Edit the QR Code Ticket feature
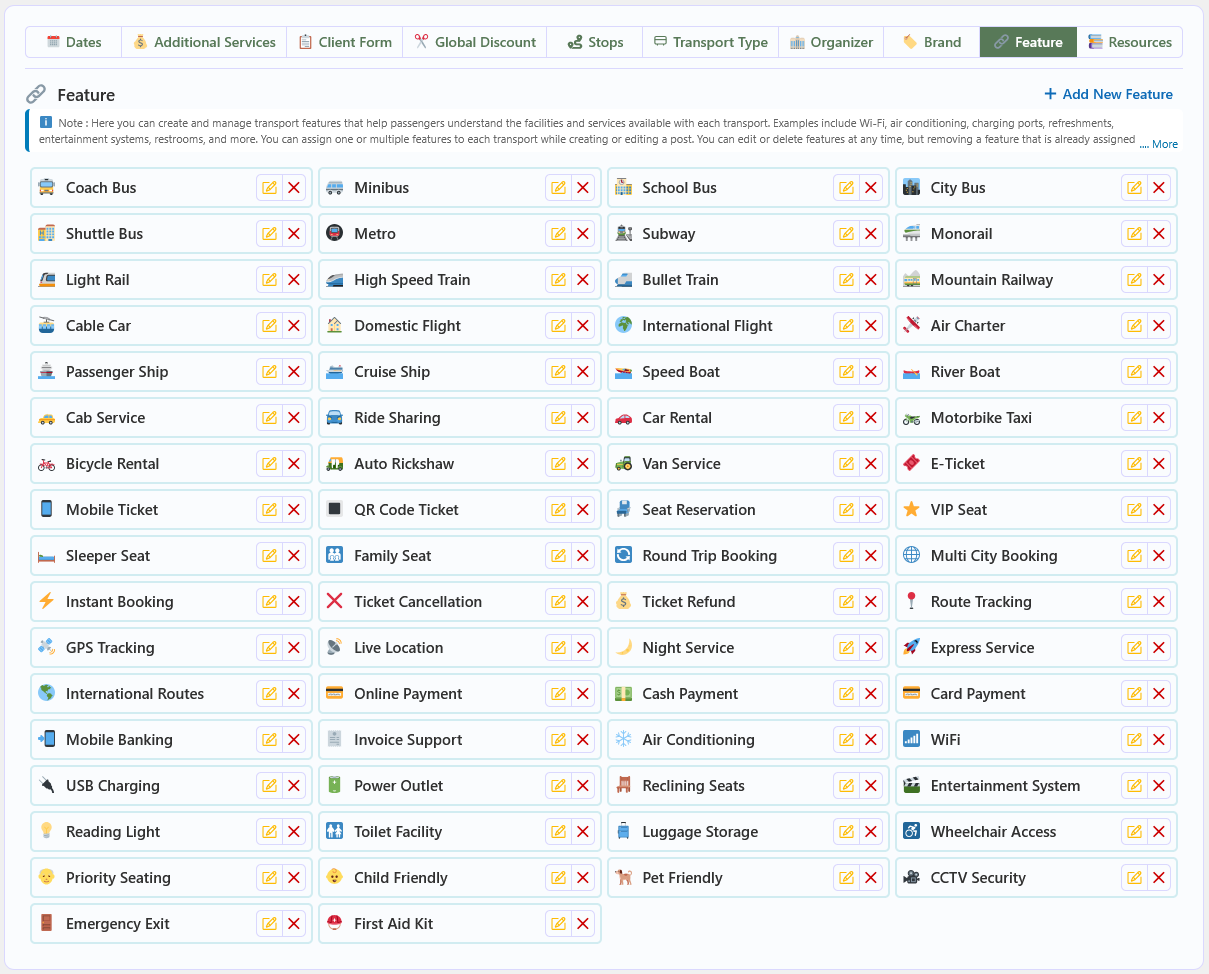Screen dimensions: 1209x974 (x=558, y=510)
